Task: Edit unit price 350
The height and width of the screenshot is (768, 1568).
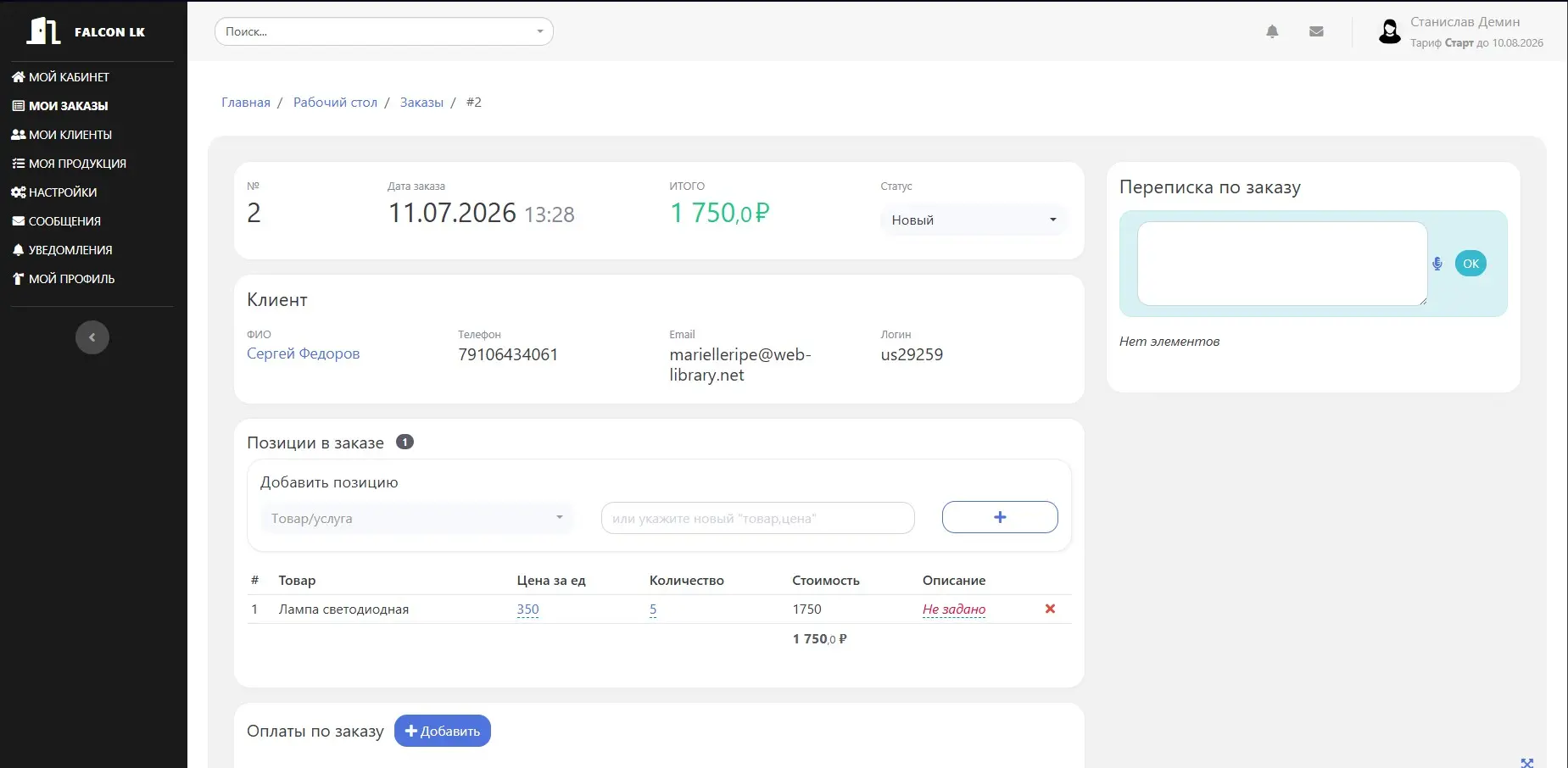Action: 527,609
